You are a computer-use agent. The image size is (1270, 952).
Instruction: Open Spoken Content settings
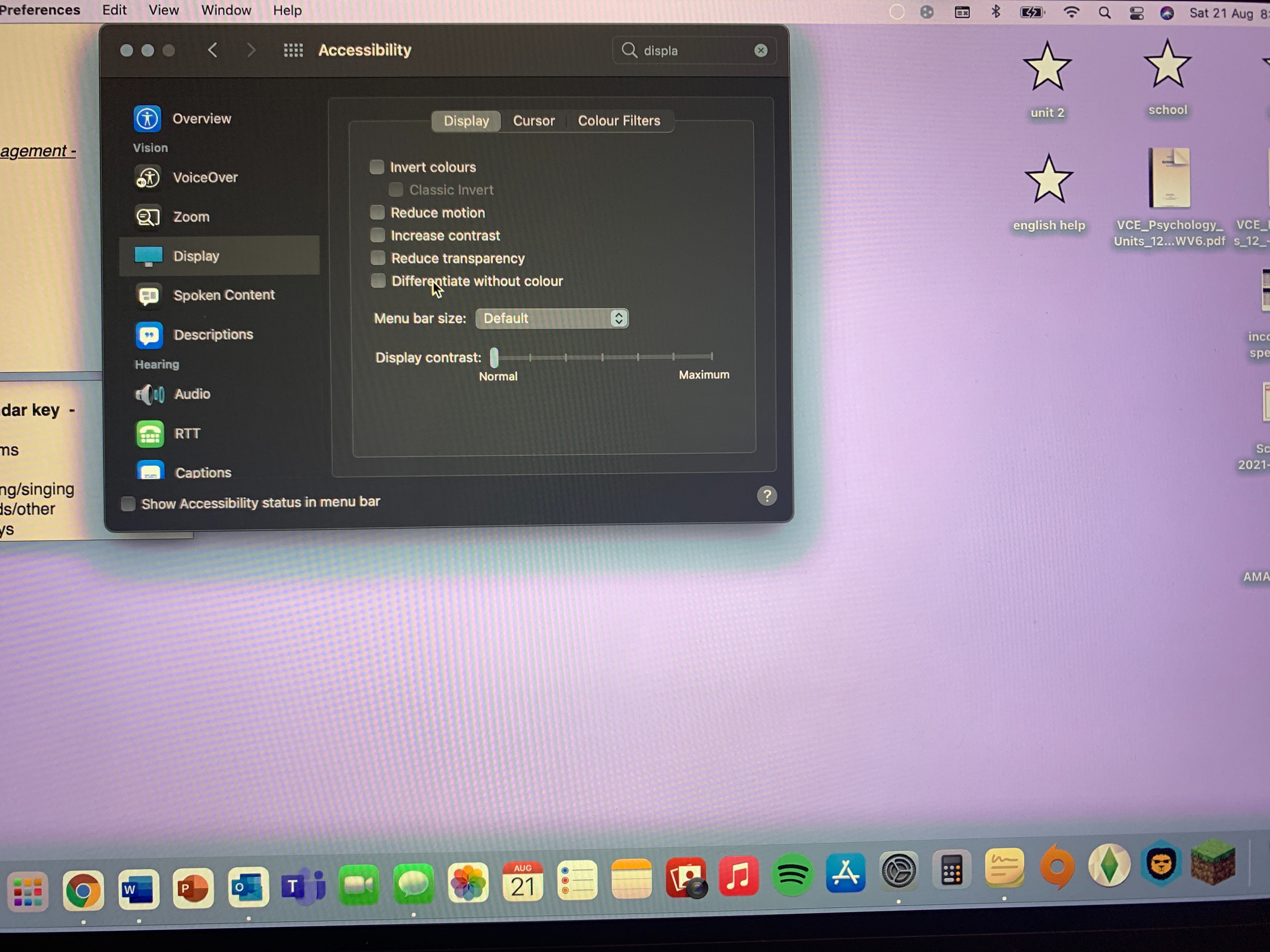[223, 295]
